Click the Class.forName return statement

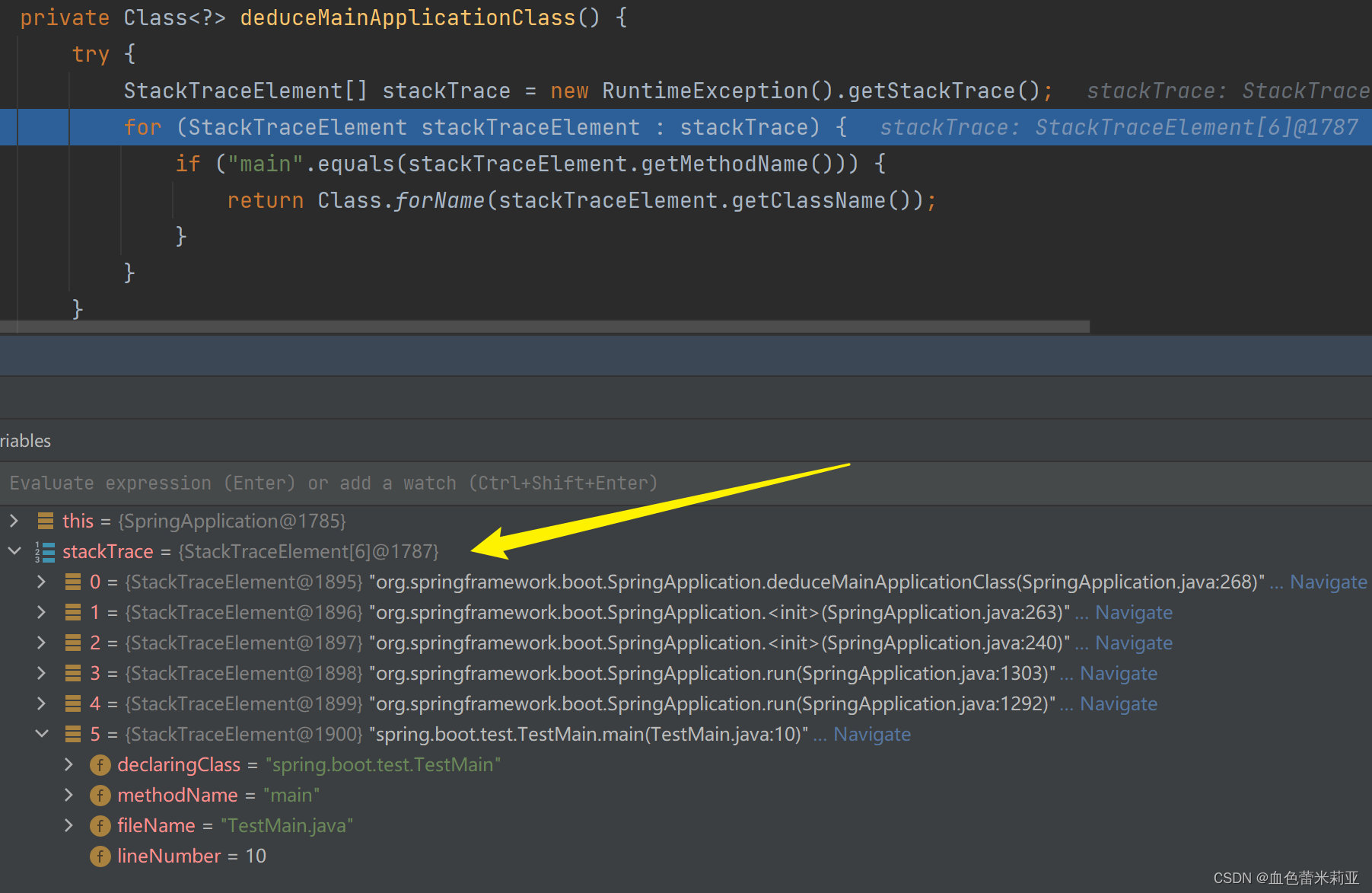[x=581, y=200]
